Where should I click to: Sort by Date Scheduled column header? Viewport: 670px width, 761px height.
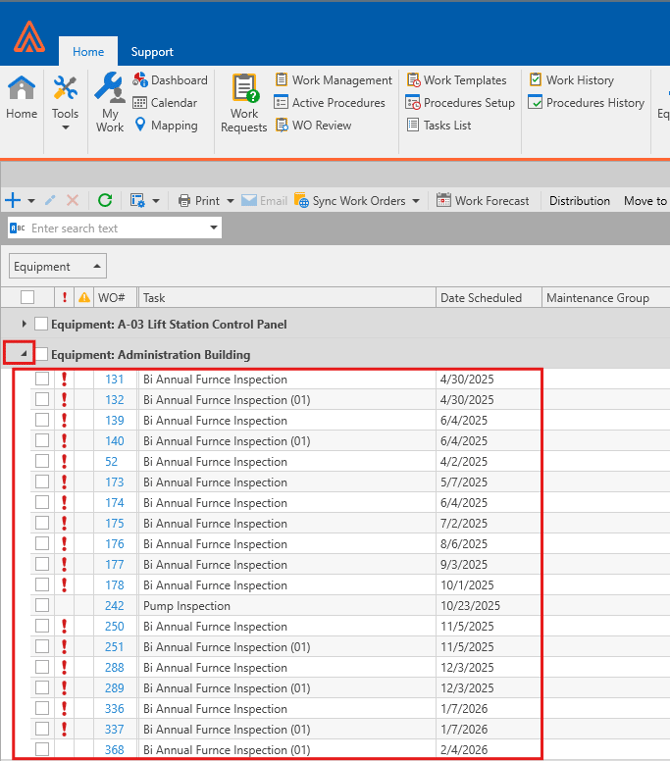(481, 298)
